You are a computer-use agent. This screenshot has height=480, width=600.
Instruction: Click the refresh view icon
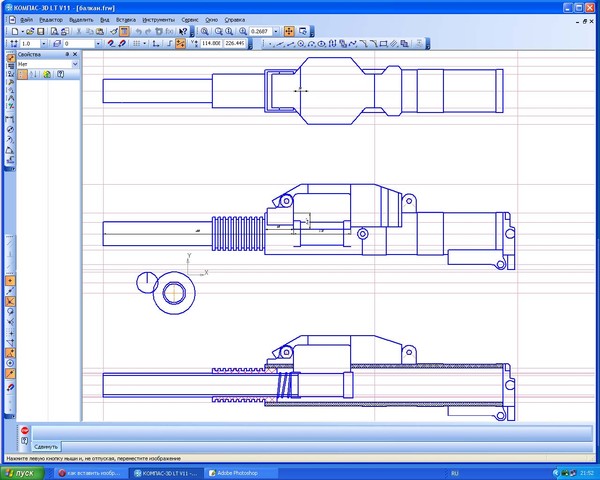[x=303, y=31]
